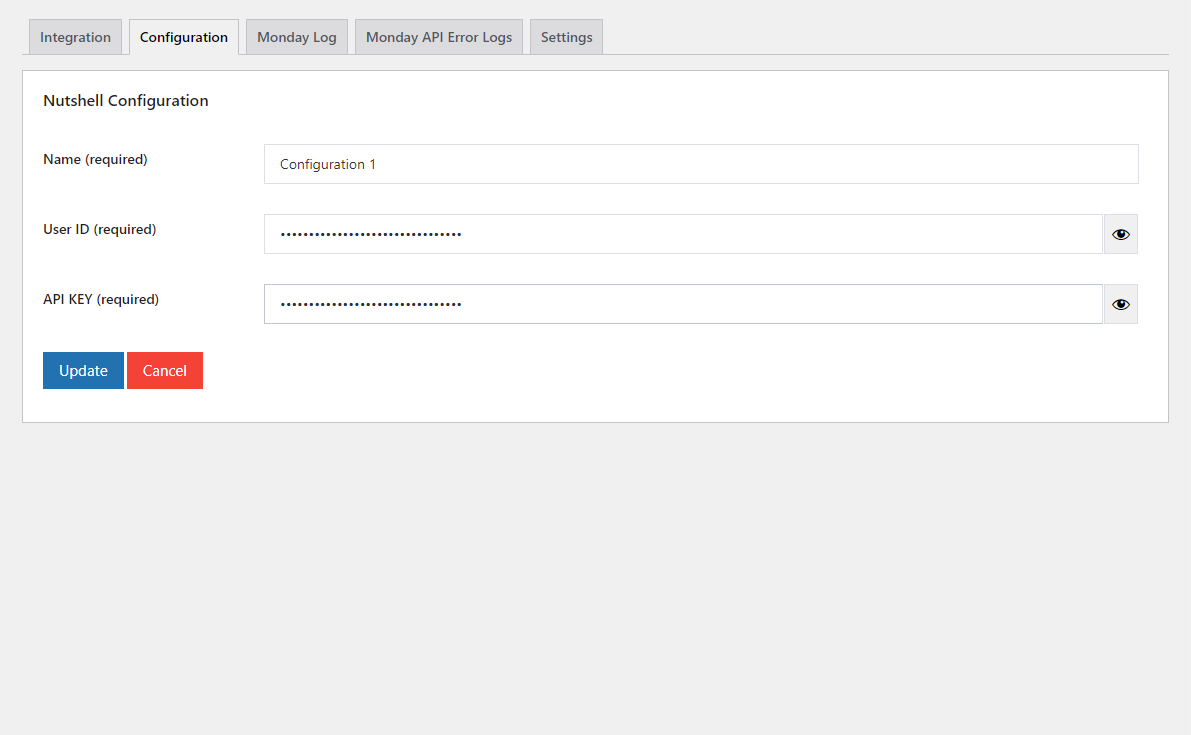Viewport: 1191px width, 735px height.
Task: Show API KEY using eye icon
Action: click(1120, 304)
